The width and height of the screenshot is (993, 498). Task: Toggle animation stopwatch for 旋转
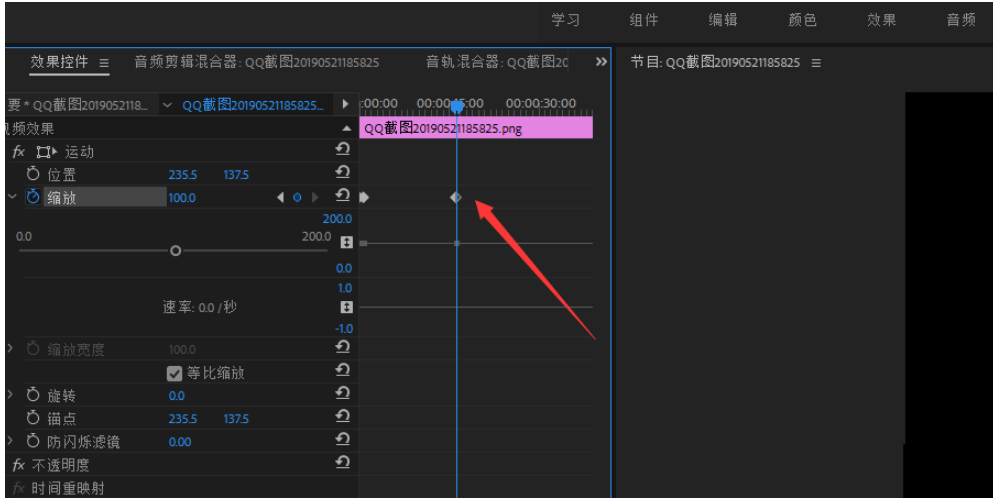(x=33, y=395)
